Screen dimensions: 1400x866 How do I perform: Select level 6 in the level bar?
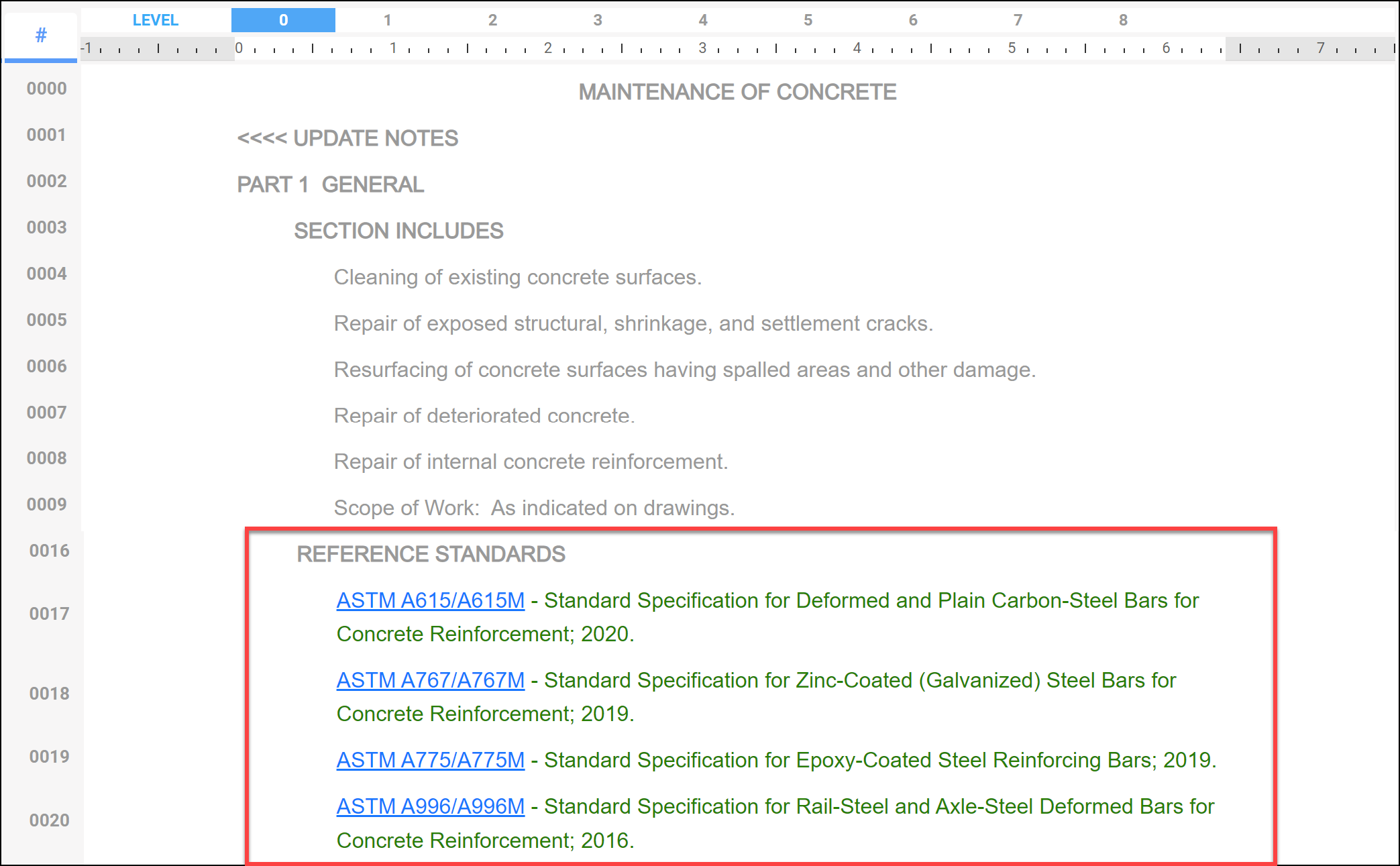[913, 20]
